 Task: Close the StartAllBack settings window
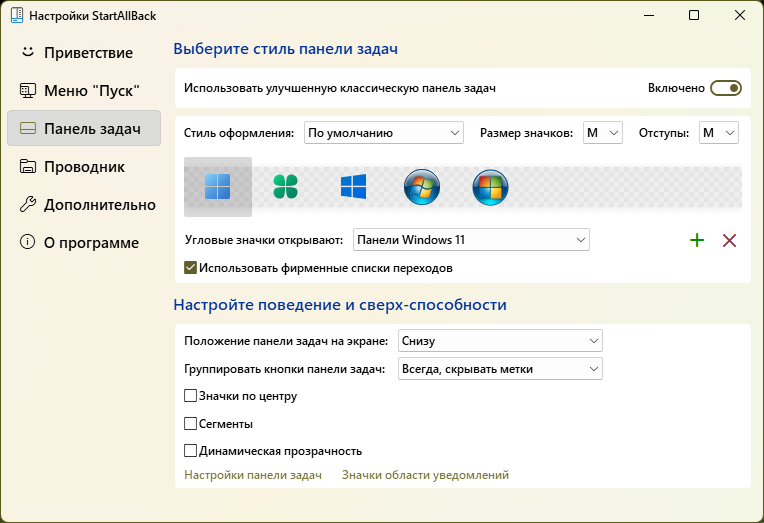(740, 15)
